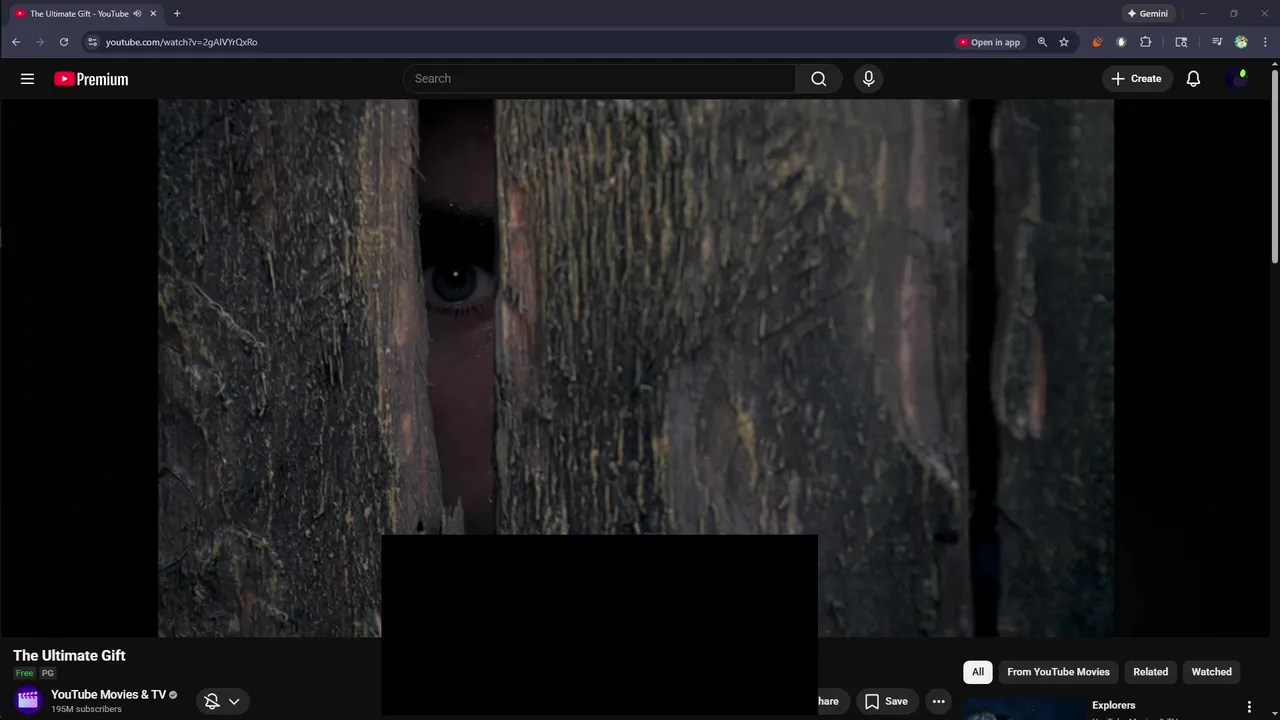View site information icon in address bar

pos(92,42)
